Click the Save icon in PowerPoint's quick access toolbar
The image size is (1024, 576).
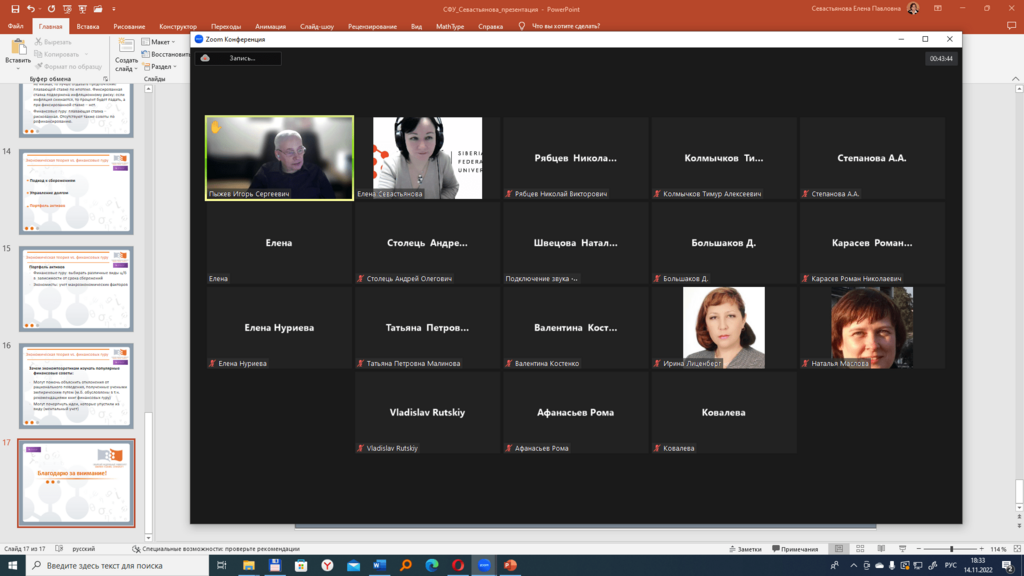[15, 9]
